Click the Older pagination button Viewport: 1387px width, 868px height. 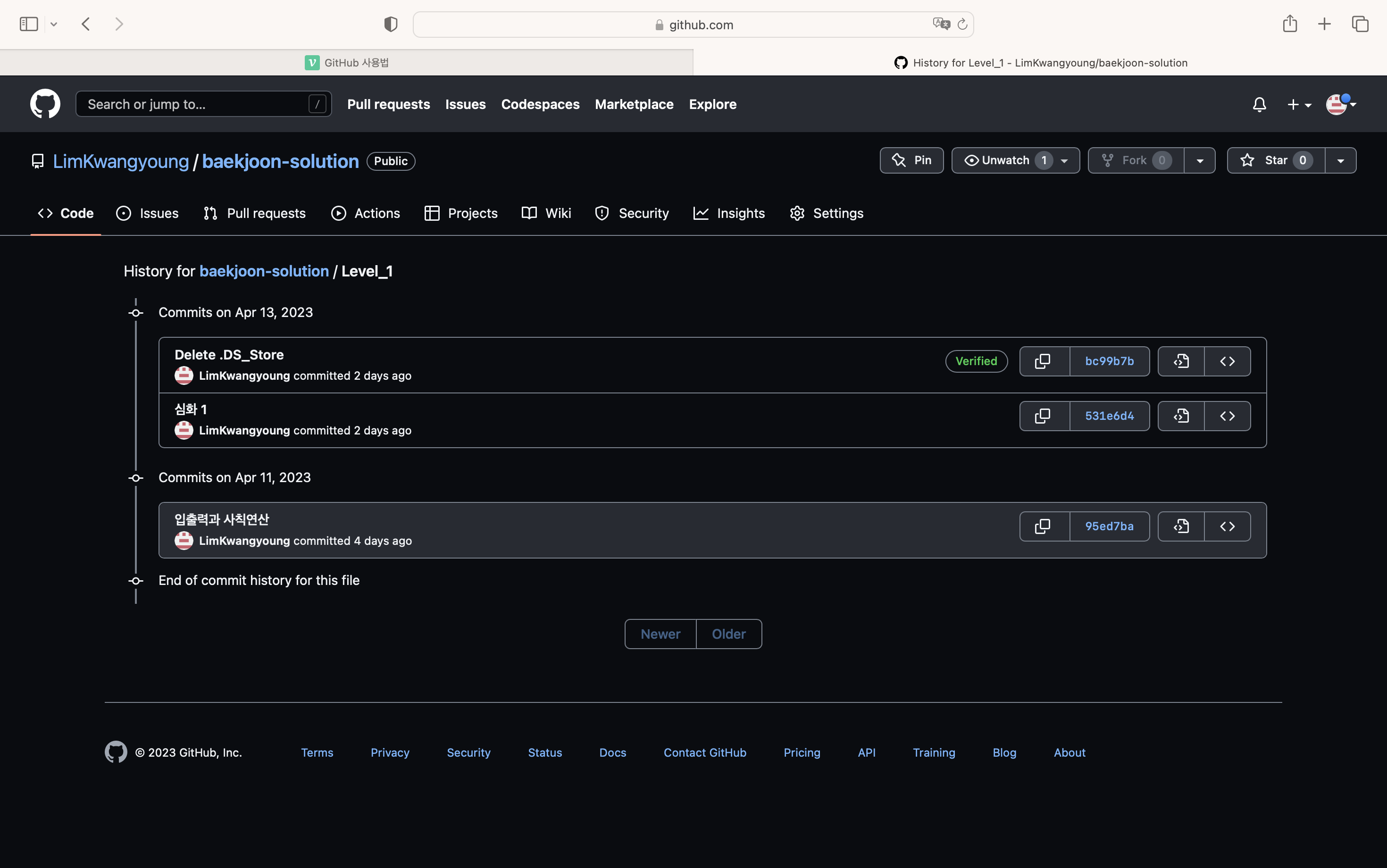(x=728, y=634)
